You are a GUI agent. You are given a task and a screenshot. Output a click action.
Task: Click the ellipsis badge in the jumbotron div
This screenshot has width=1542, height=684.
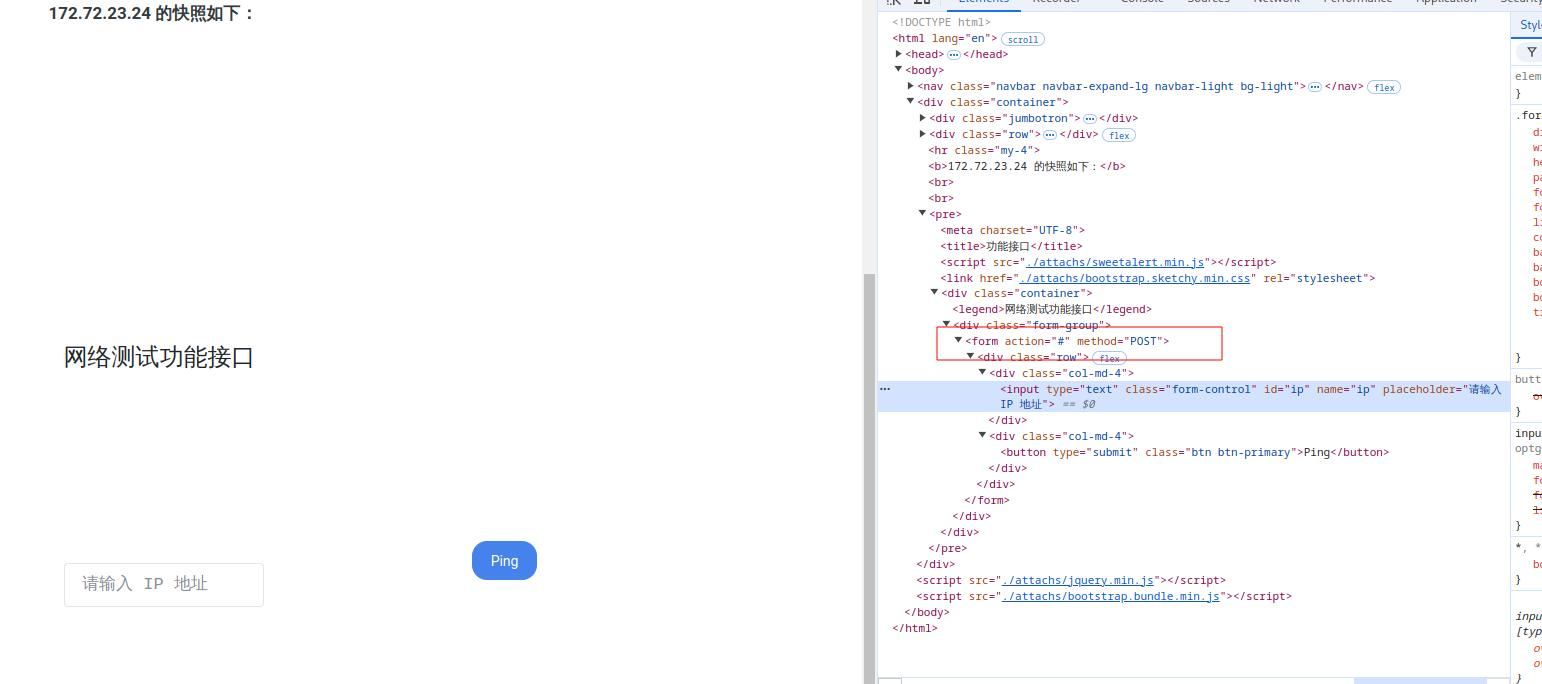tap(1090, 119)
